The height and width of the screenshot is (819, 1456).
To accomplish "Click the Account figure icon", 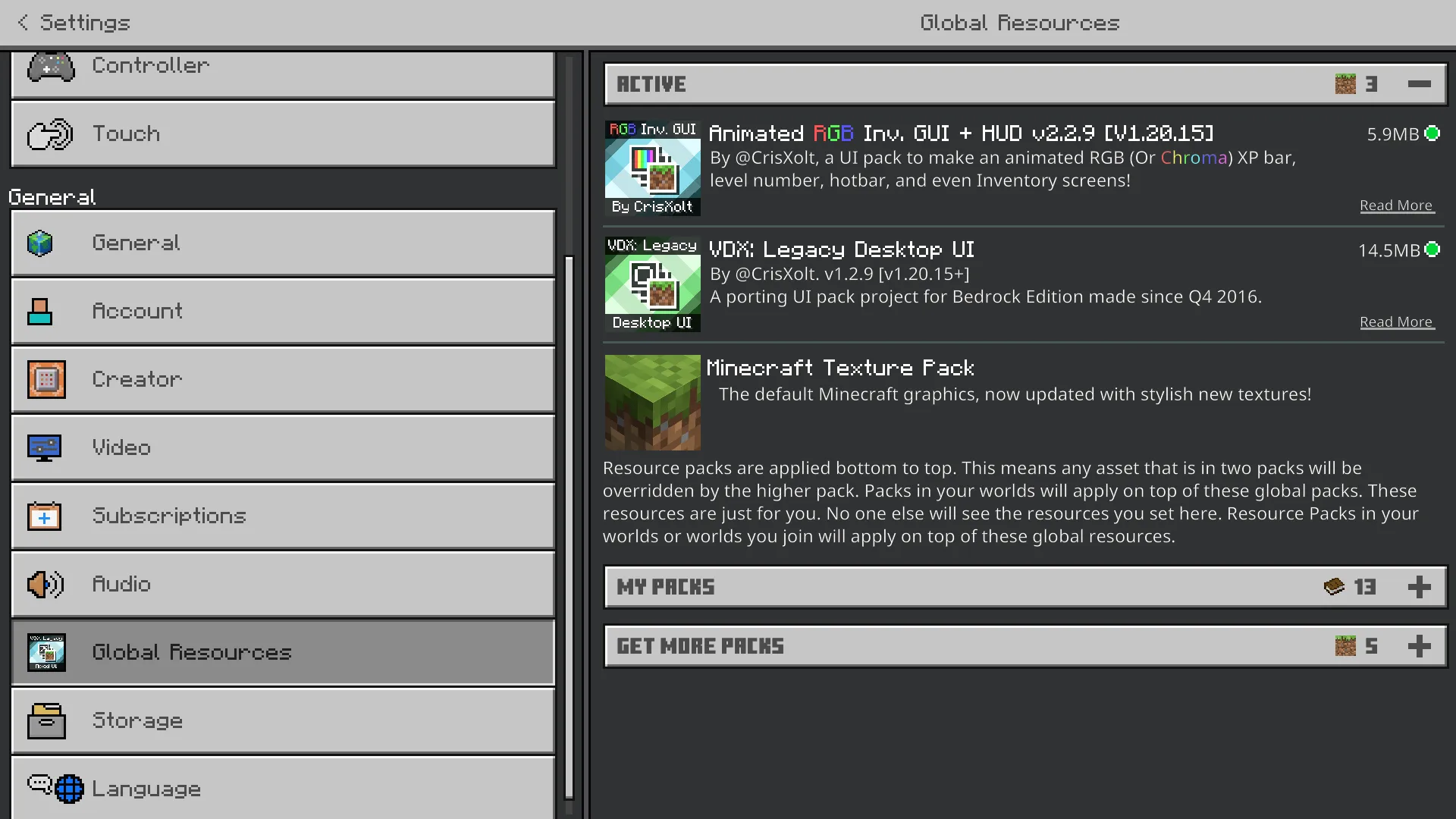I will [39, 311].
